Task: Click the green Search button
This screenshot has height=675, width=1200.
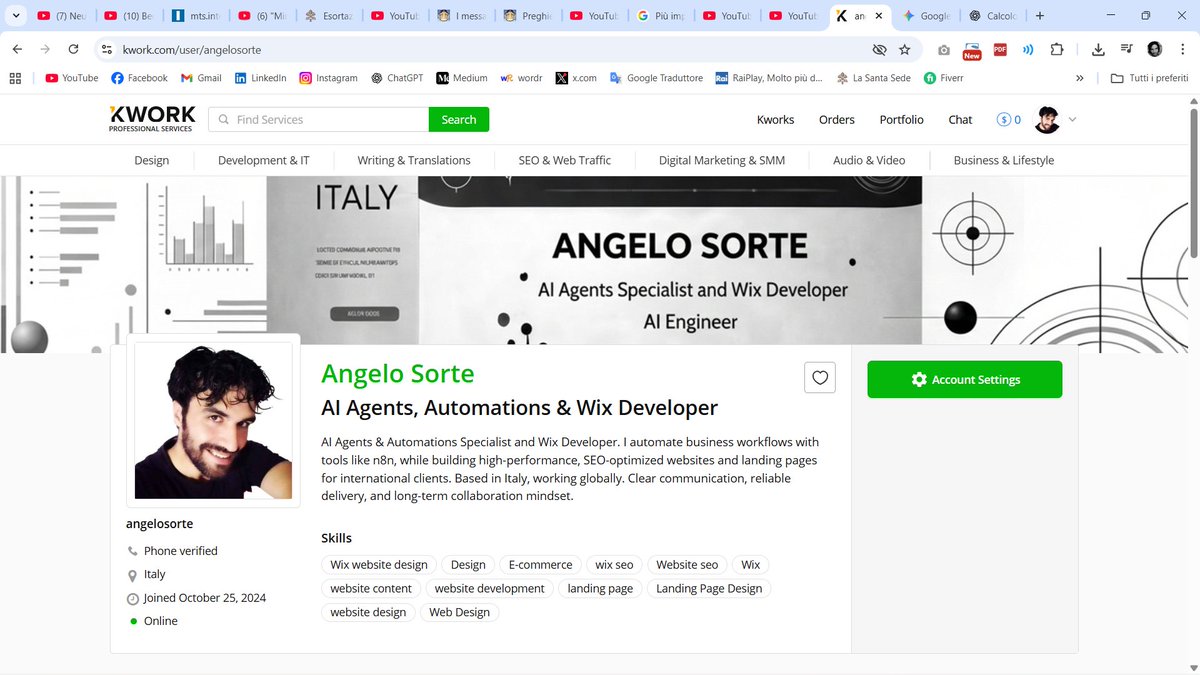Action: [x=459, y=119]
